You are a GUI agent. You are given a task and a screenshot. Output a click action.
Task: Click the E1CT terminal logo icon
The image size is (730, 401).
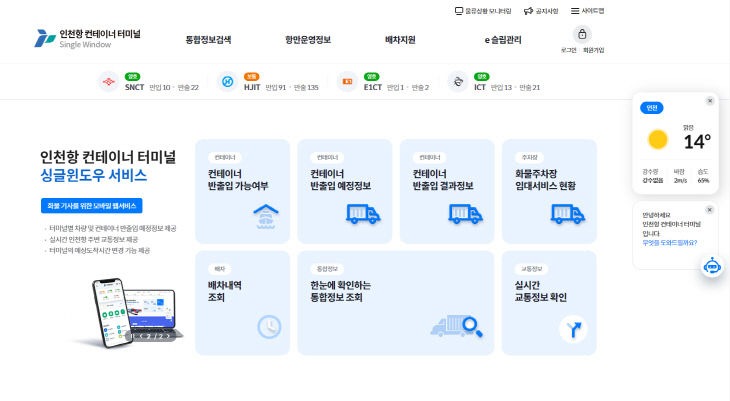[347, 82]
